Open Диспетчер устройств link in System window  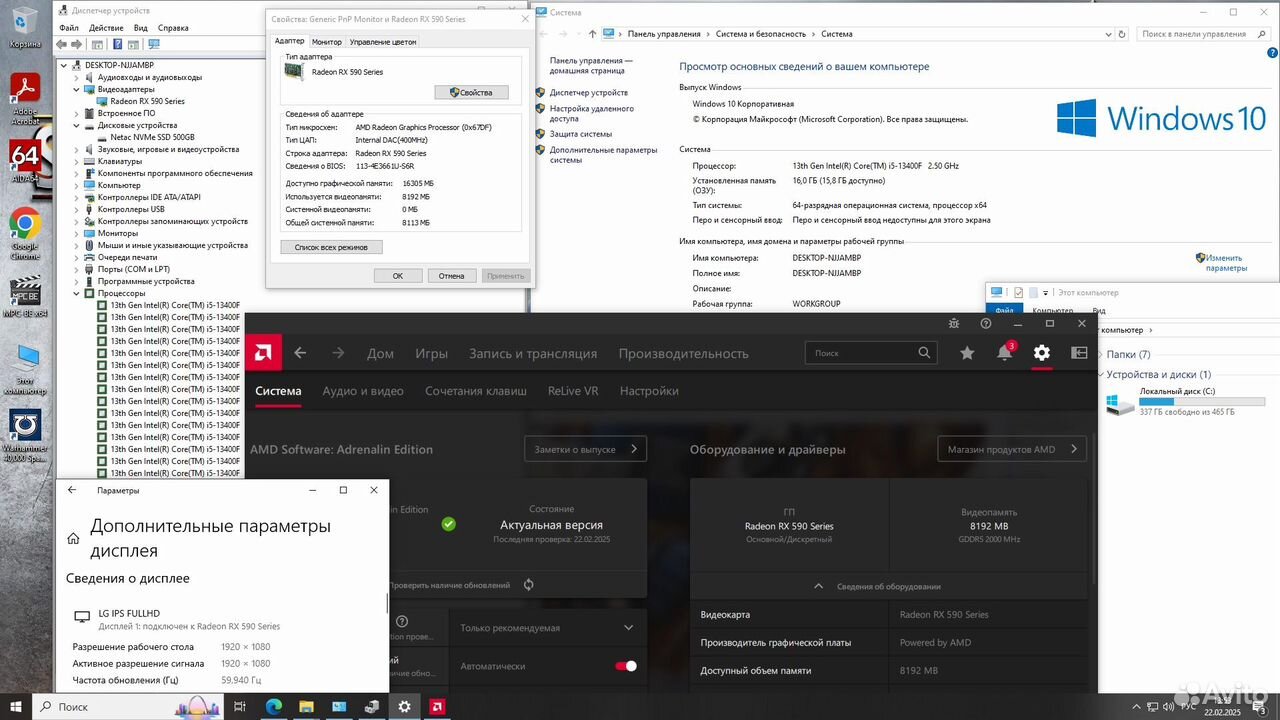(589, 92)
